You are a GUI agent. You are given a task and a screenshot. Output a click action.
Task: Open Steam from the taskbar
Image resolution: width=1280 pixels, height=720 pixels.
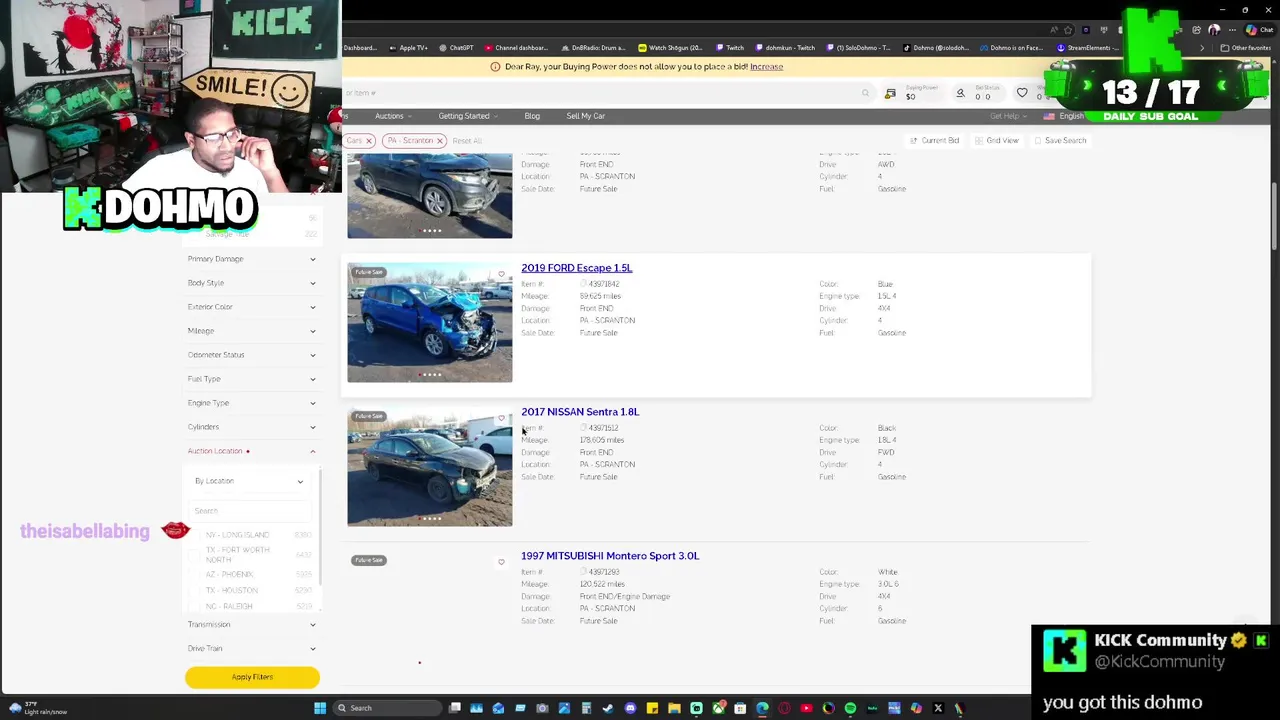pos(608,708)
